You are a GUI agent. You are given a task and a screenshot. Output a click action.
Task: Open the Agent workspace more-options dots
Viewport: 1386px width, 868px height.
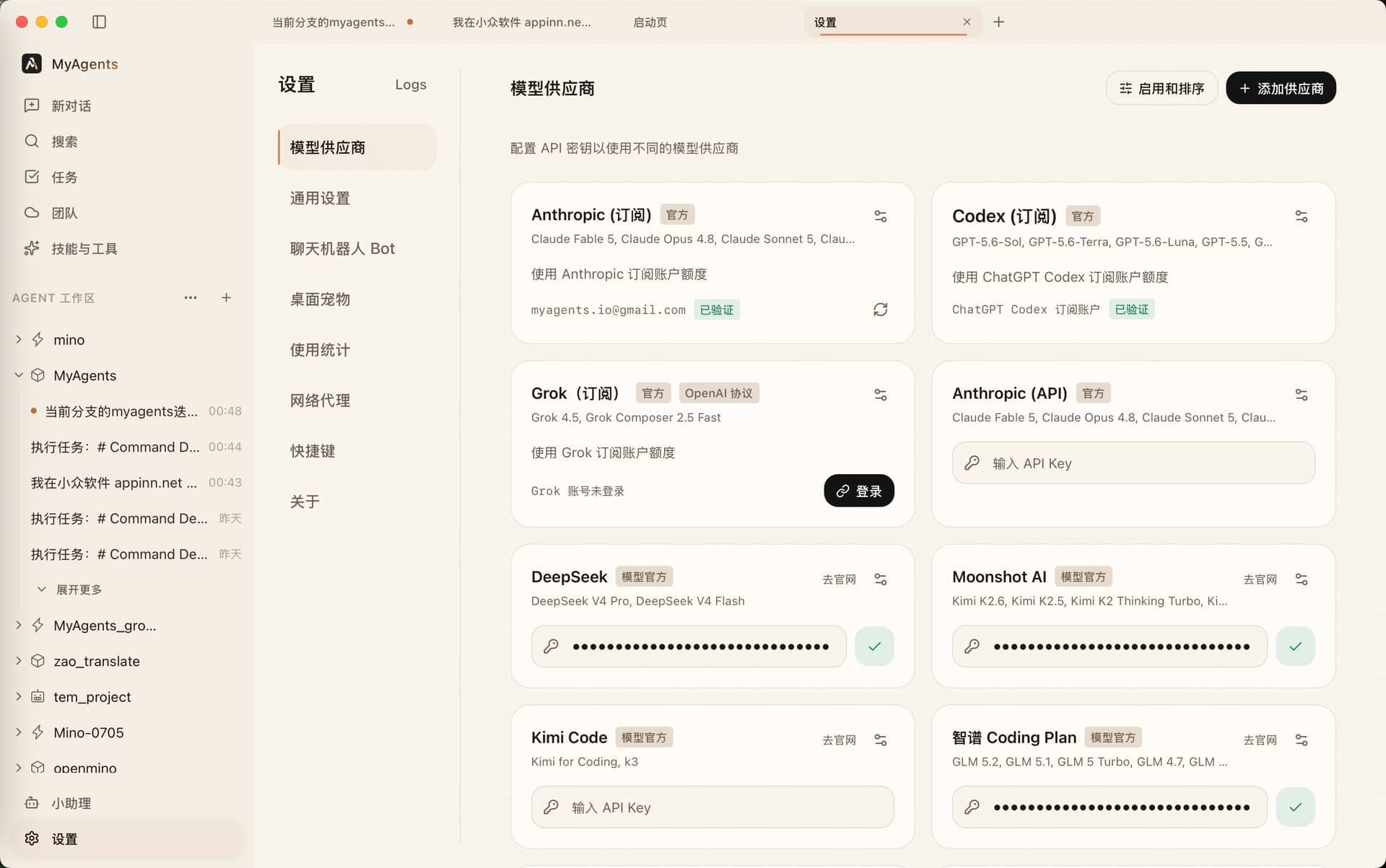click(191, 297)
